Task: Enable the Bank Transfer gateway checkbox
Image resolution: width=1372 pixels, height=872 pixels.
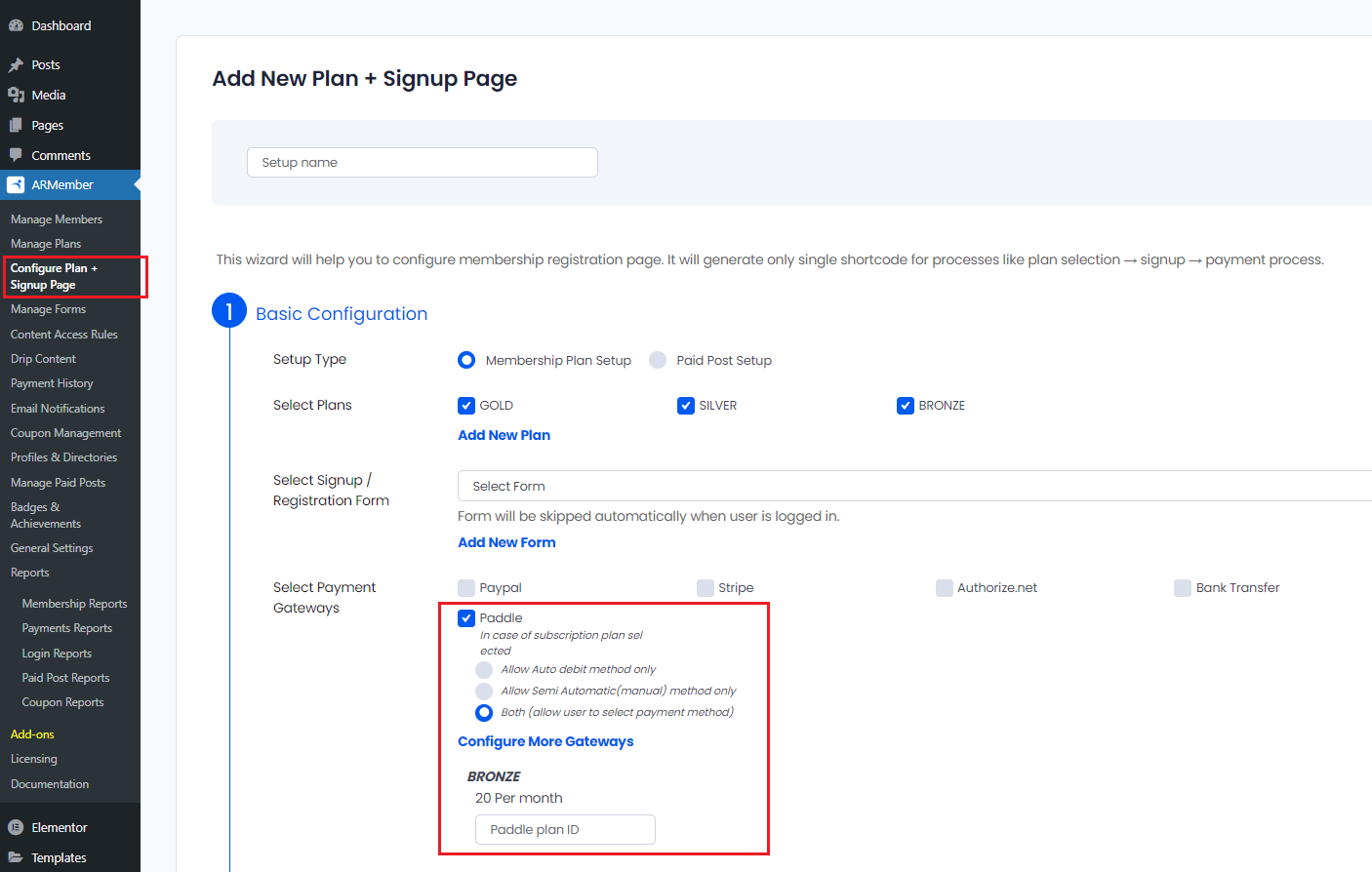Action: tap(1183, 587)
